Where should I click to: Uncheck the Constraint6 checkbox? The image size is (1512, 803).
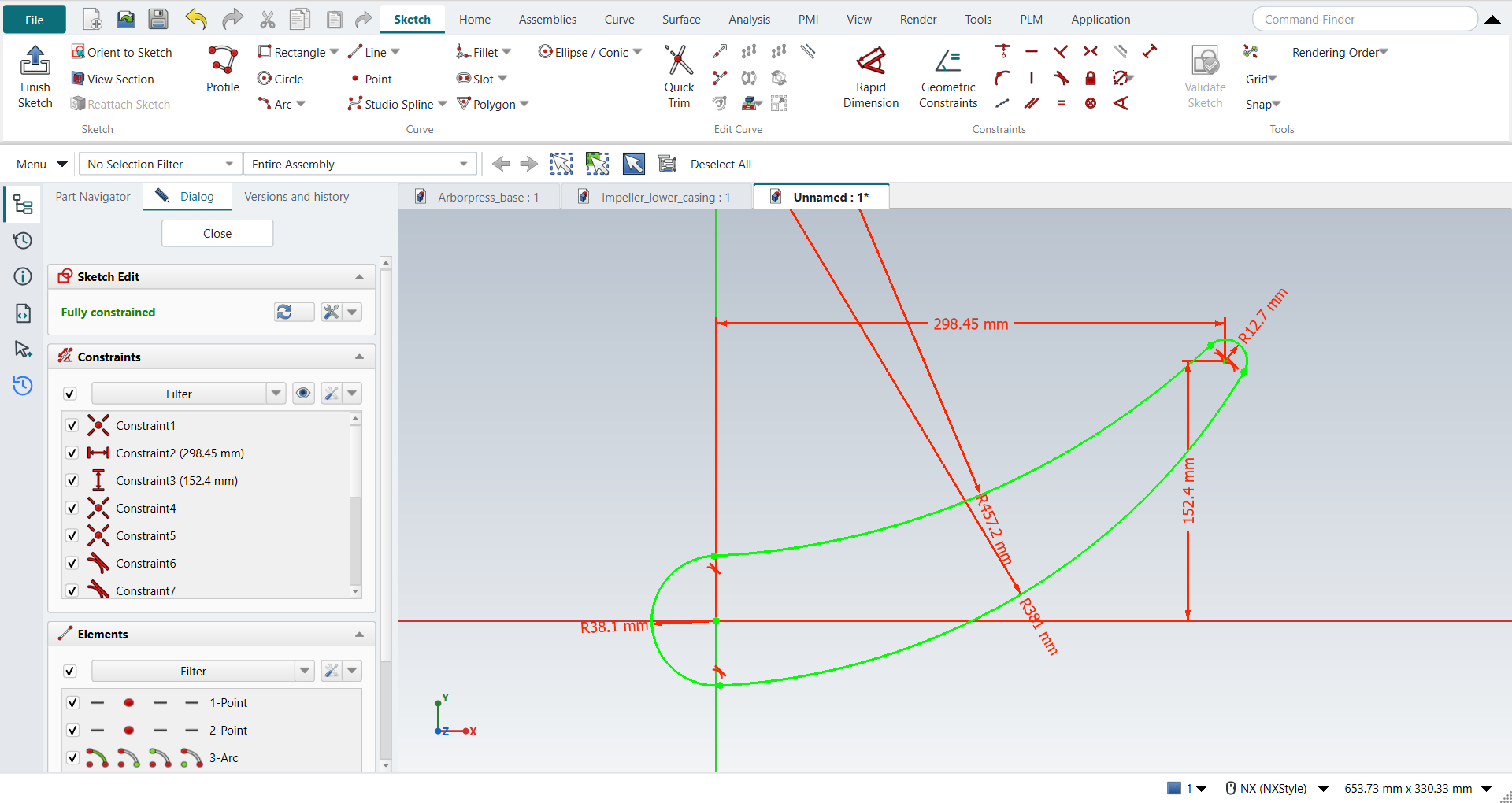click(x=72, y=564)
